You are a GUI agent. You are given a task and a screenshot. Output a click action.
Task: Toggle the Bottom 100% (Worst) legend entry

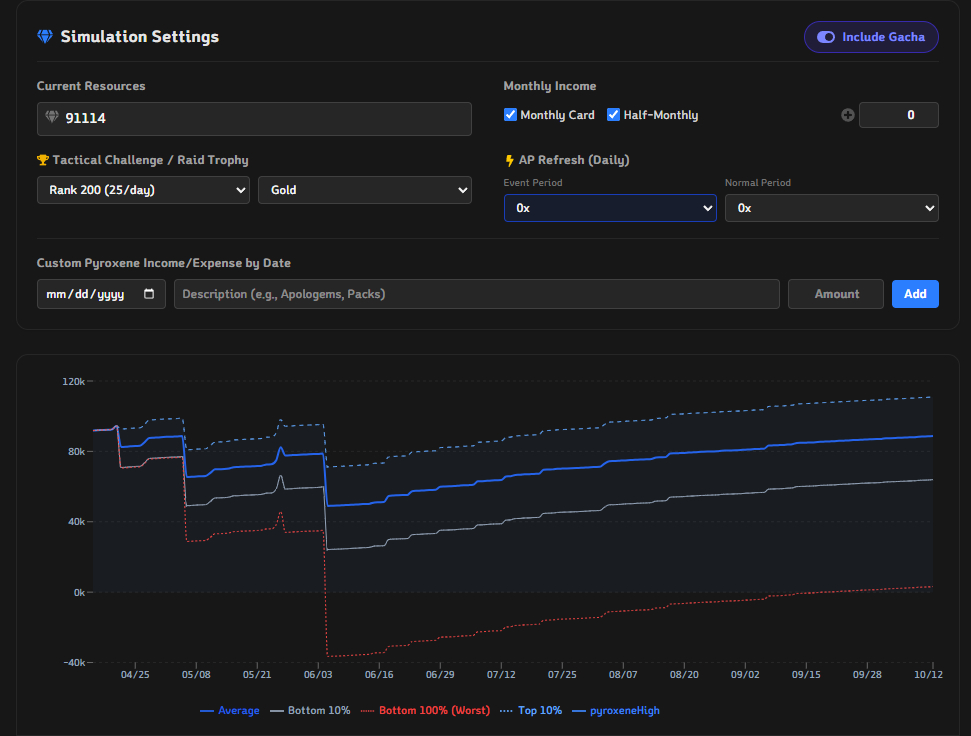pos(425,711)
